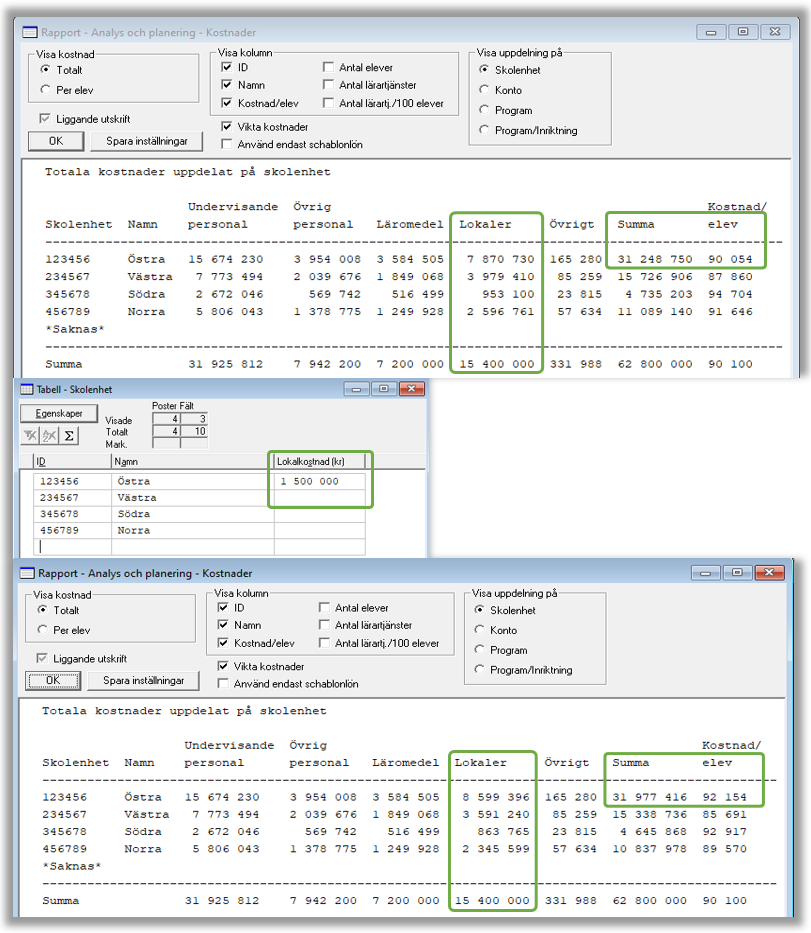The height and width of the screenshot is (933, 811).
Task: Toggle Liggande utskrift in upper Rapport window
Action: pos(45,119)
